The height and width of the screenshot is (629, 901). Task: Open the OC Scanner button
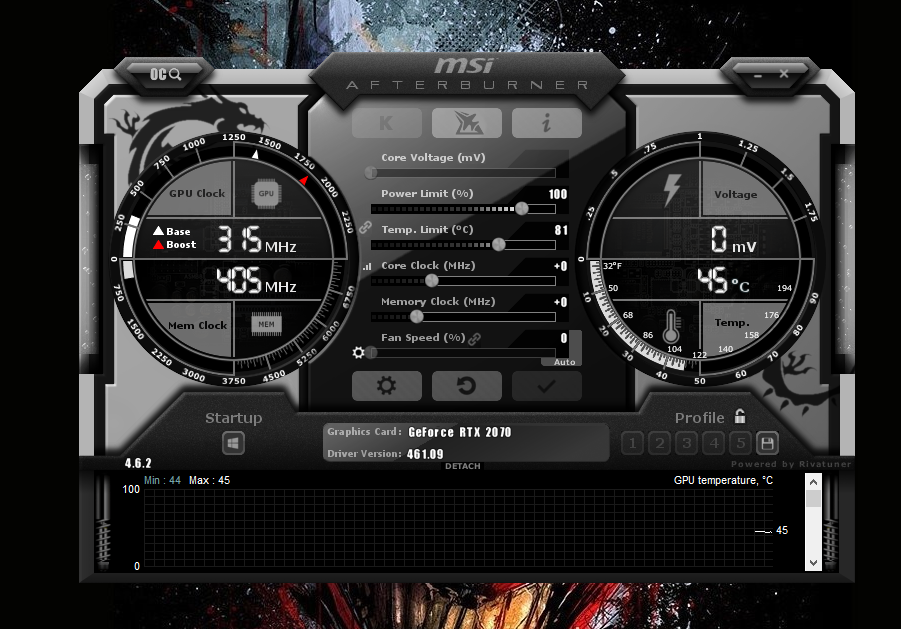(x=165, y=75)
